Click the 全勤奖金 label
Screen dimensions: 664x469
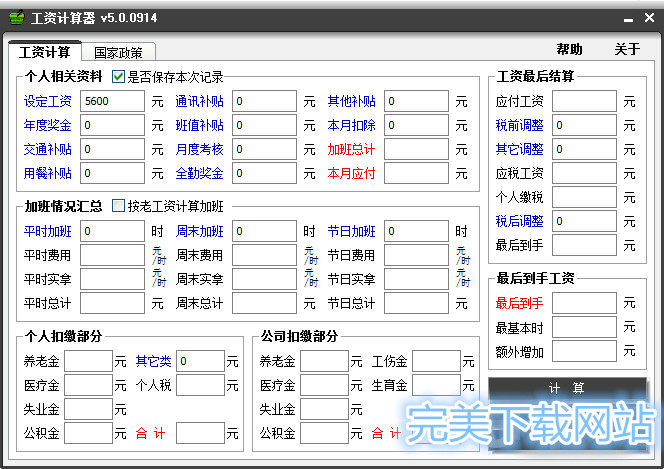pyautogui.click(x=199, y=173)
